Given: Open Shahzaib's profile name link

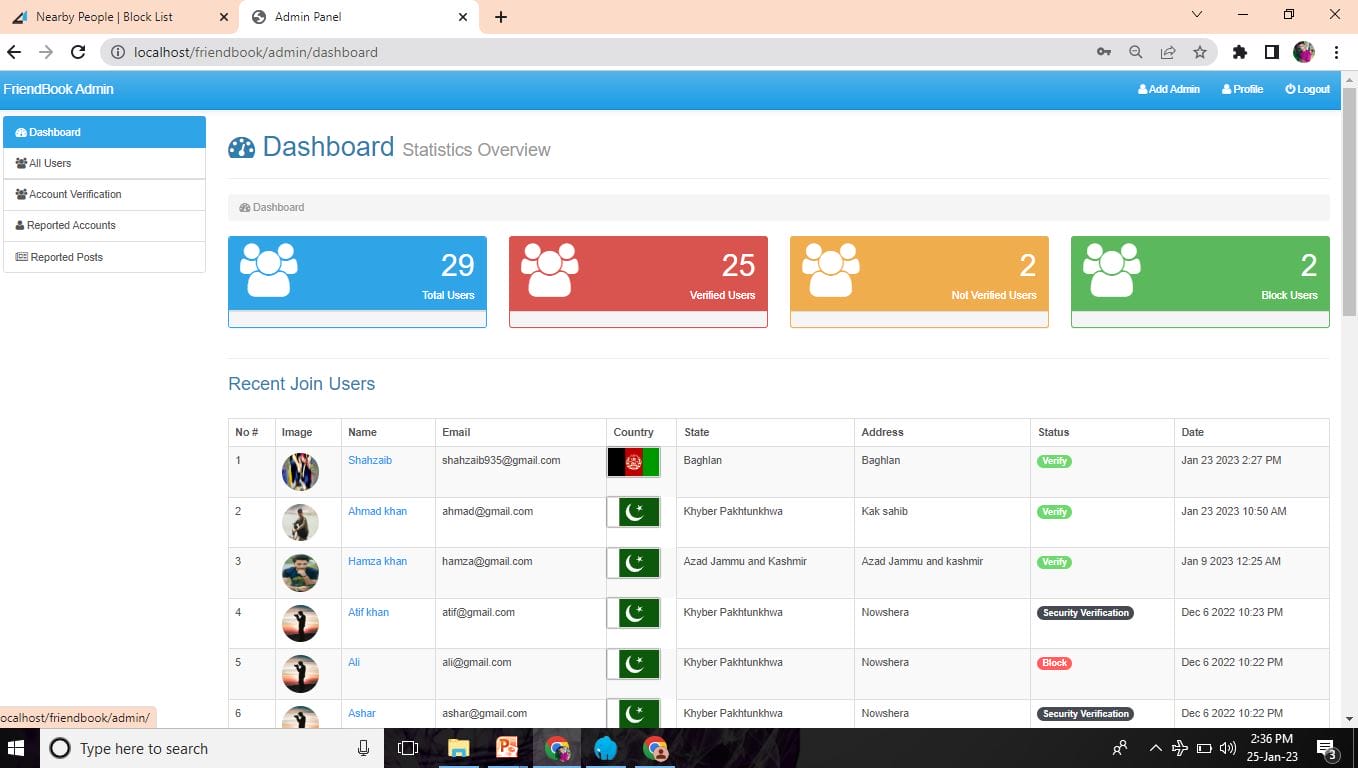Looking at the screenshot, I should [x=370, y=460].
